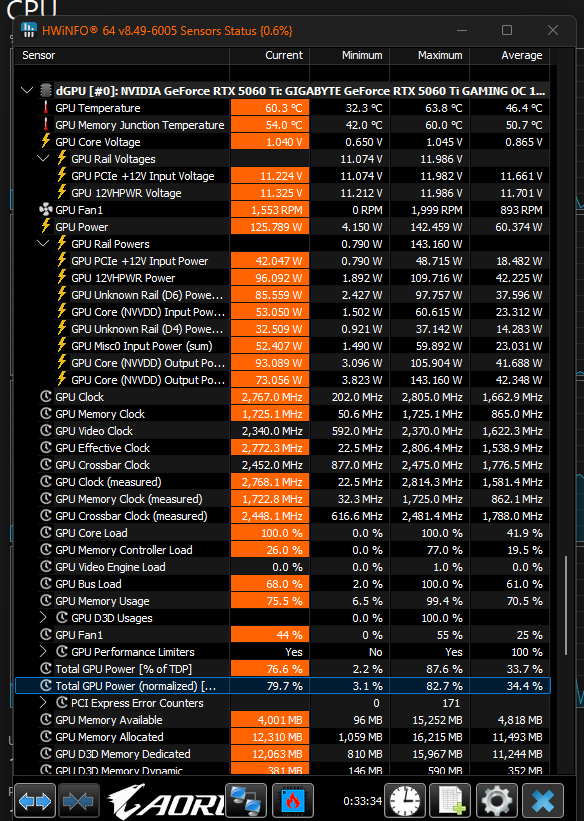Viewport: 584px width, 821px height.
Task: Click the flame chip toolbar icon
Action: (293, 801)
